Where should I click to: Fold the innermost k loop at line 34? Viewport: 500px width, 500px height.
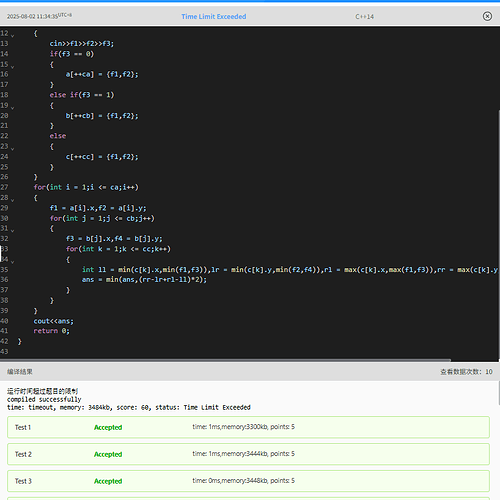point(13,261)
